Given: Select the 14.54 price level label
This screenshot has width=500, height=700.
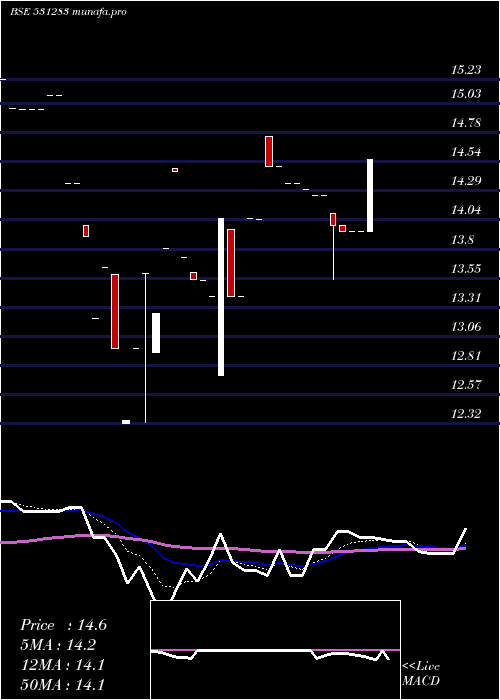Looking at the screenshot, I should (x=466, y=152).
